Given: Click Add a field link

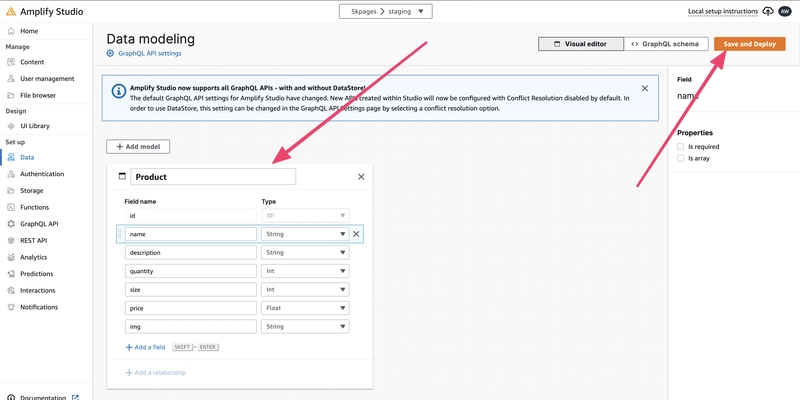Looking at the screenshot, I should pos(145,347).
